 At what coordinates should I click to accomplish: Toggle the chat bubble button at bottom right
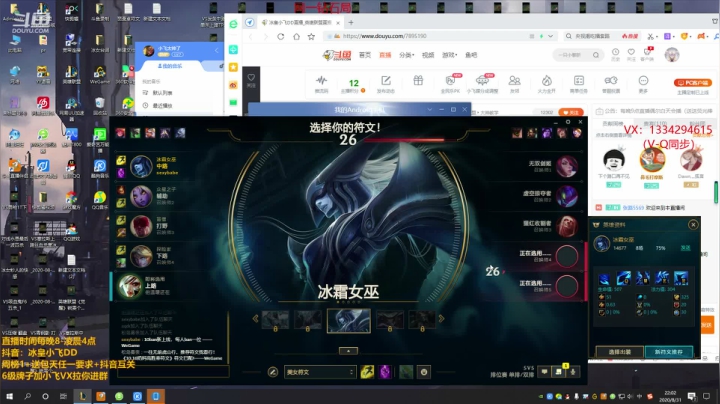tap(544, 372)
